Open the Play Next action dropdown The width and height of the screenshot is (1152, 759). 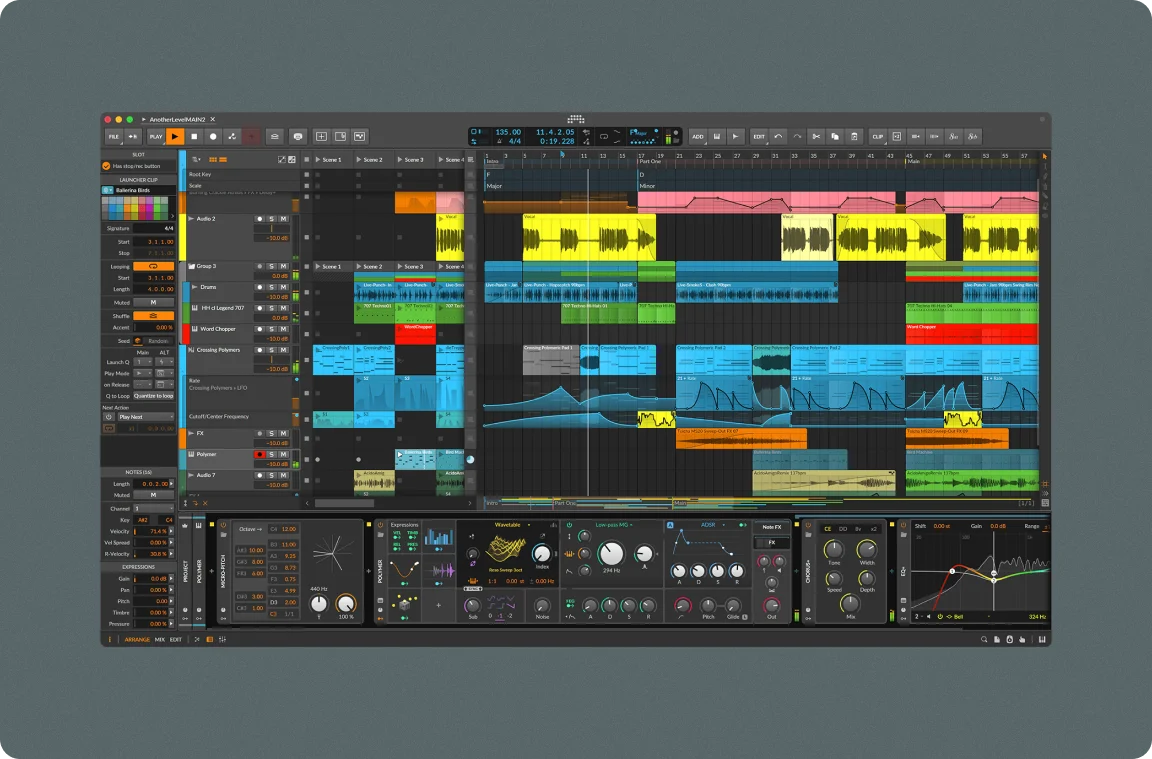(145, 417)
